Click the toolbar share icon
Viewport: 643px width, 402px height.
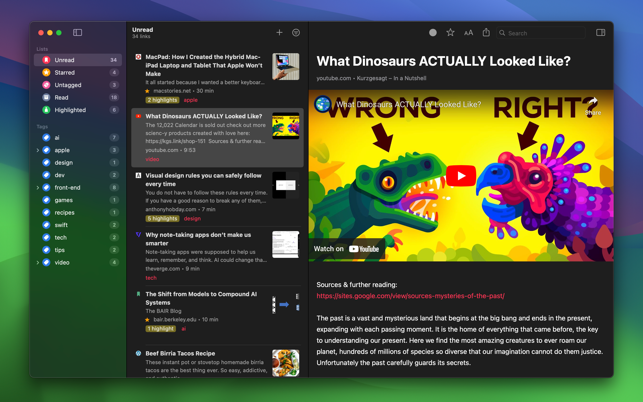click(x=486, y=33)
